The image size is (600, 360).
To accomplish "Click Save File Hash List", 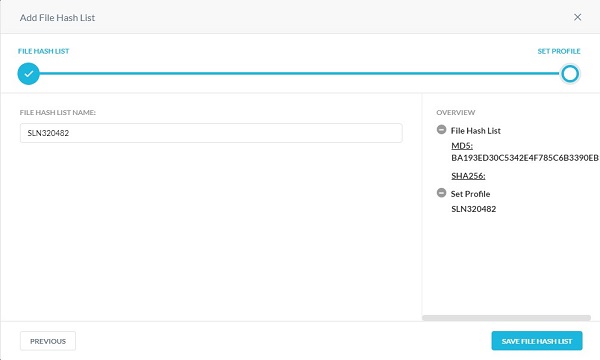I will pyautogui.click(x=537, y=341).
